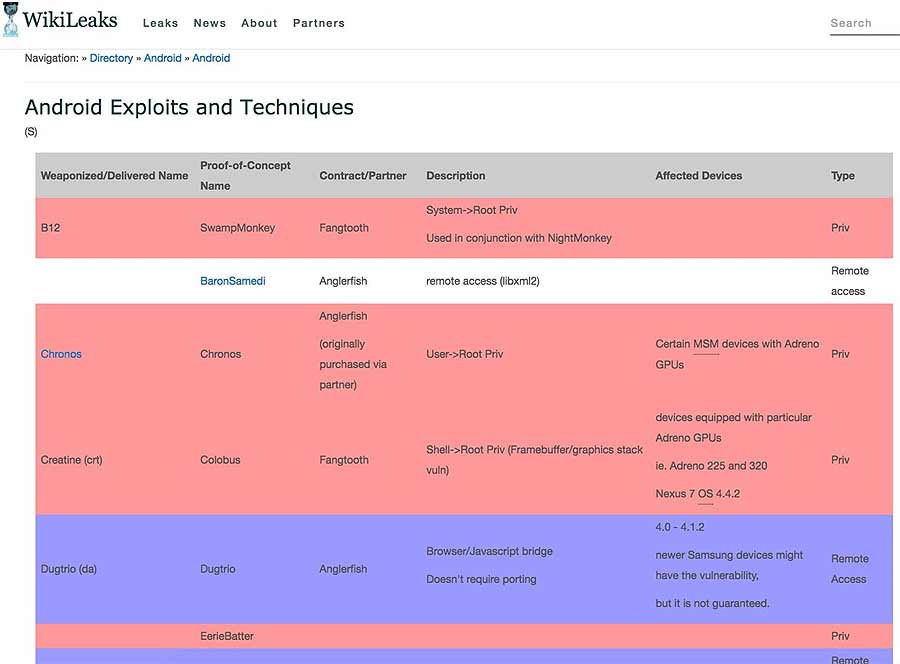Open the last Android breadcrumb link

tap(211, 58)
